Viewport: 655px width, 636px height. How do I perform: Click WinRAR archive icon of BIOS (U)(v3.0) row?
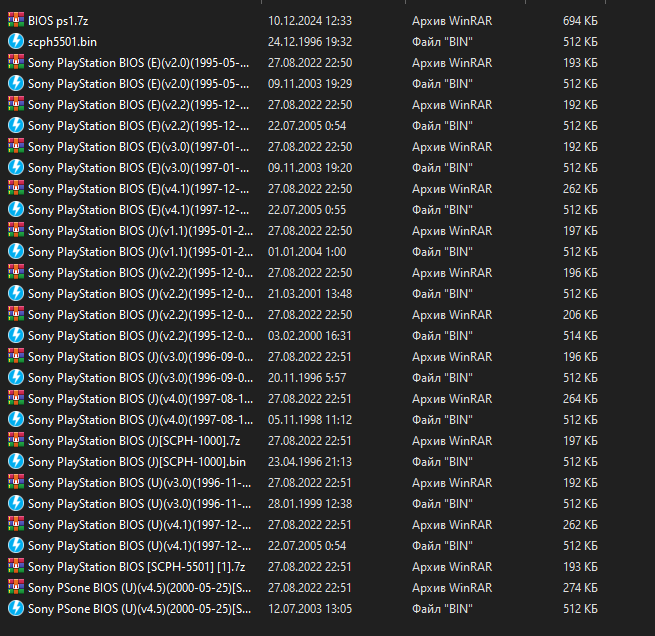[16, 482]
